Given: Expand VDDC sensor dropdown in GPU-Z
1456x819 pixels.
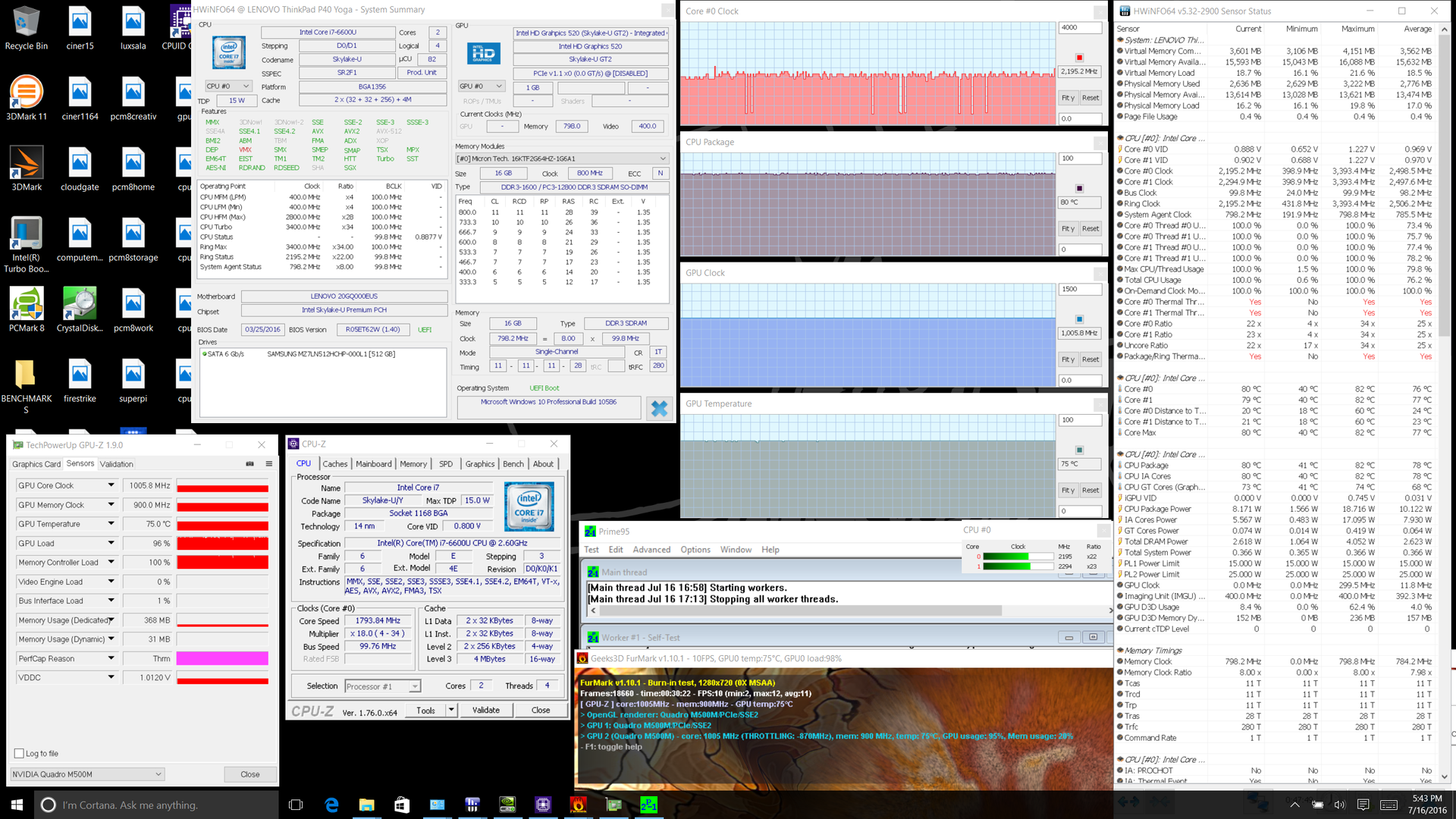Looking at the screenshot, I should 111,677.
